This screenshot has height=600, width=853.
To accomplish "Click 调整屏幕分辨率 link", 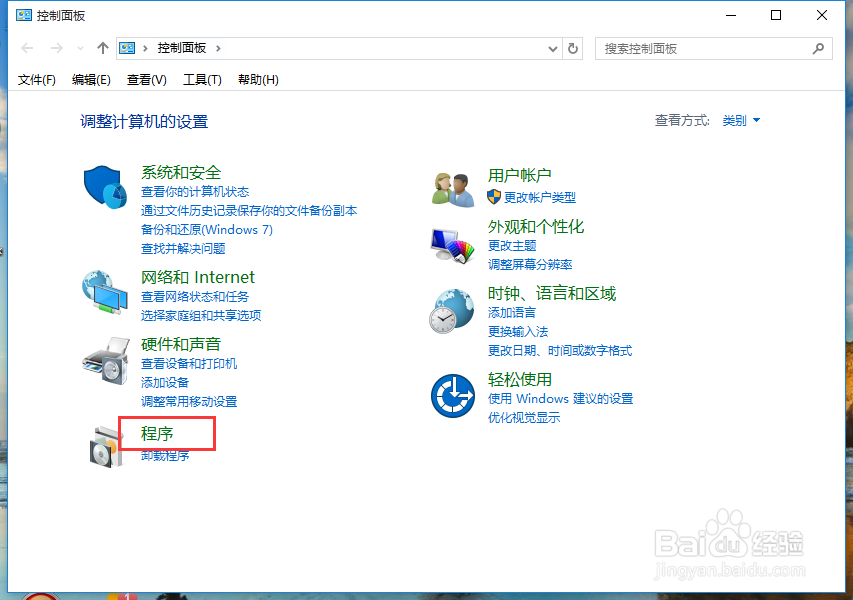I will click(x=530, y=264).
